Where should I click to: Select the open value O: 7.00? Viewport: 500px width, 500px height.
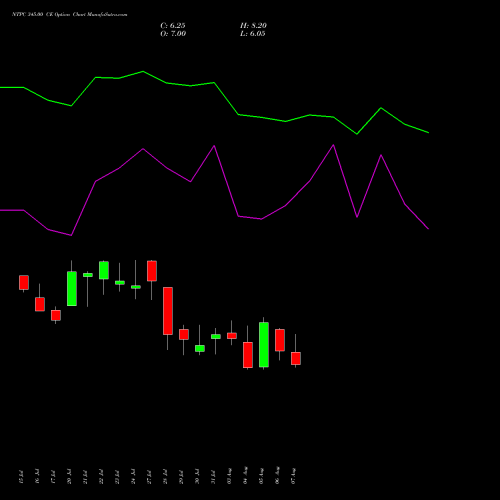coord(173,34)
